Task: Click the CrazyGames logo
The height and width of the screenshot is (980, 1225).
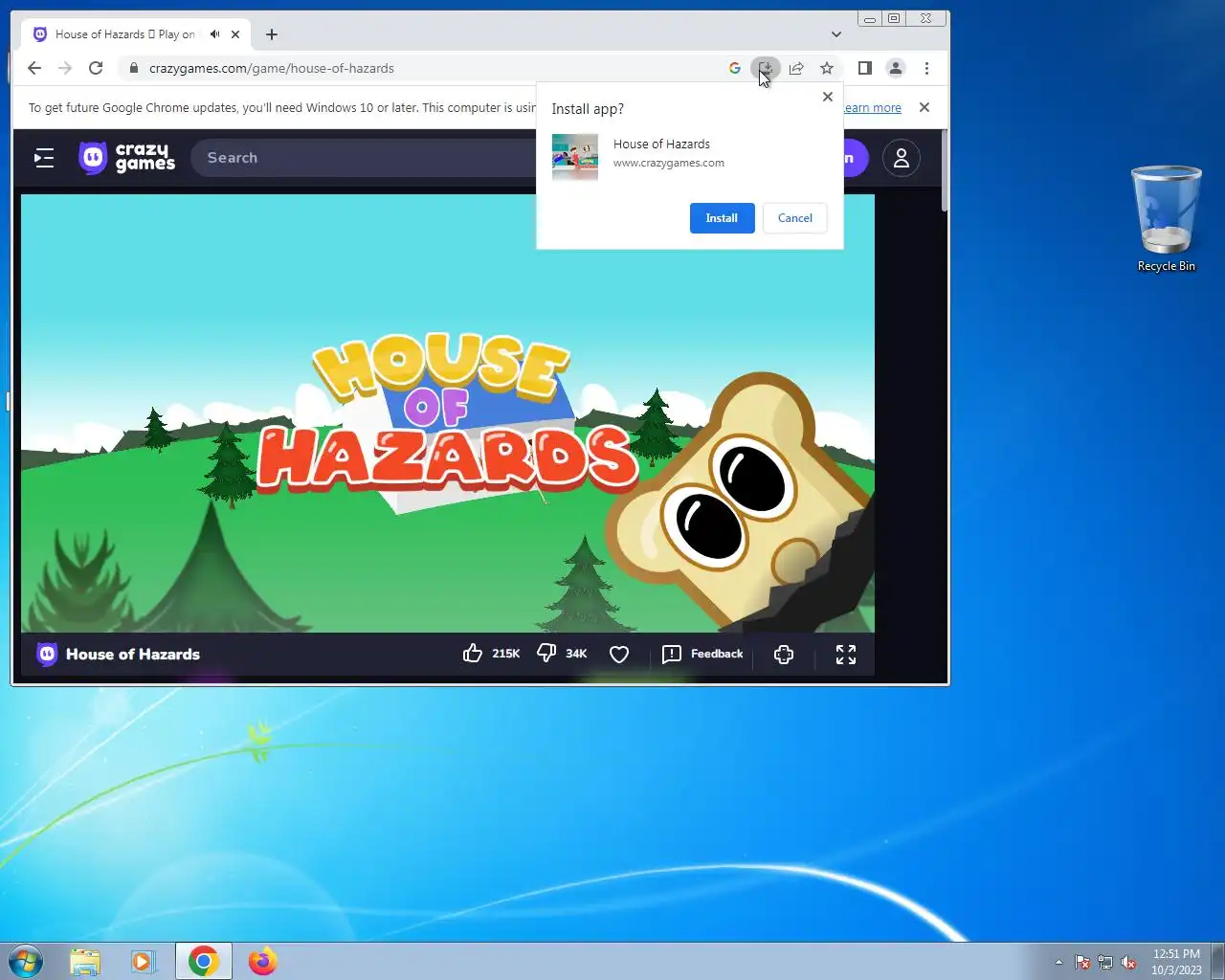Action: (127, 158)
